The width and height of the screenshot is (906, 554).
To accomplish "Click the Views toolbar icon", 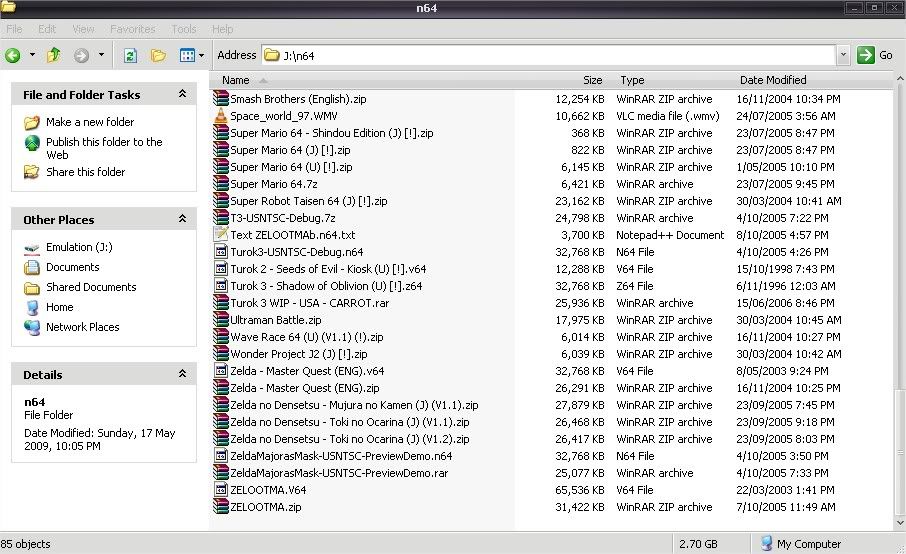I will [187, 55].
